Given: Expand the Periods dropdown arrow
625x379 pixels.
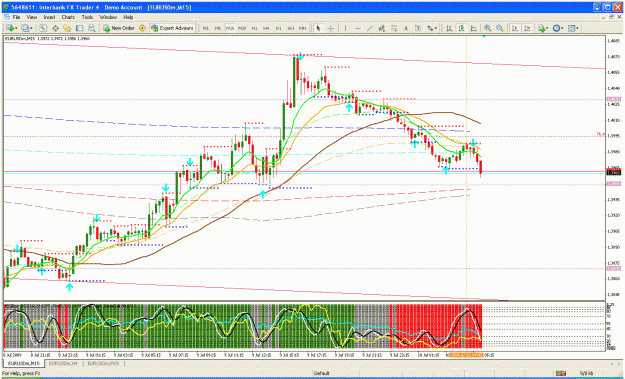Looking at the screenshot, I should tap(562, 29).
